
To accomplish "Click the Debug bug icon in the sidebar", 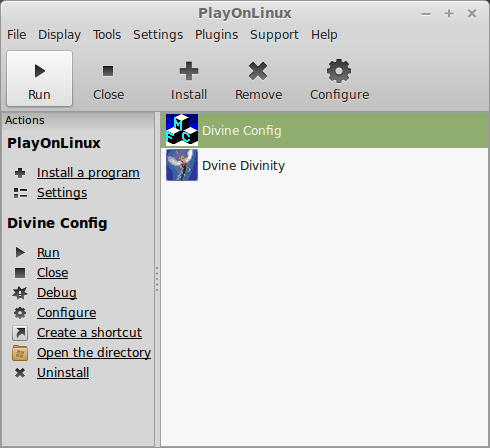I will coord(20,293).
